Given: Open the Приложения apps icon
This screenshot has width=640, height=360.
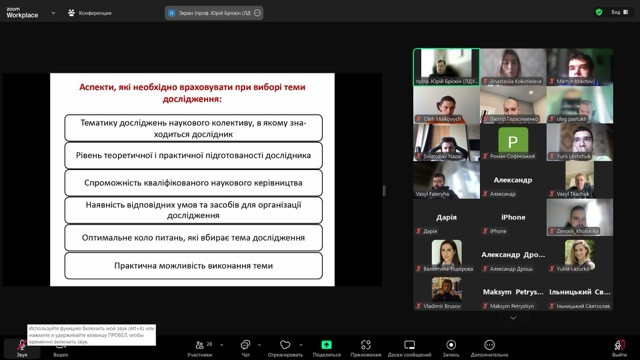Looking at the screenshot, I should tap(366, 345).
